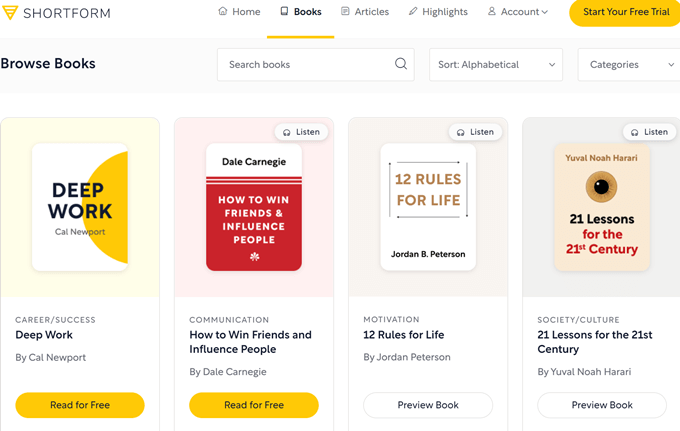680x431 pixels.
Task: Click Read for Free under Dale Carnegie
Action: point(254,405)
